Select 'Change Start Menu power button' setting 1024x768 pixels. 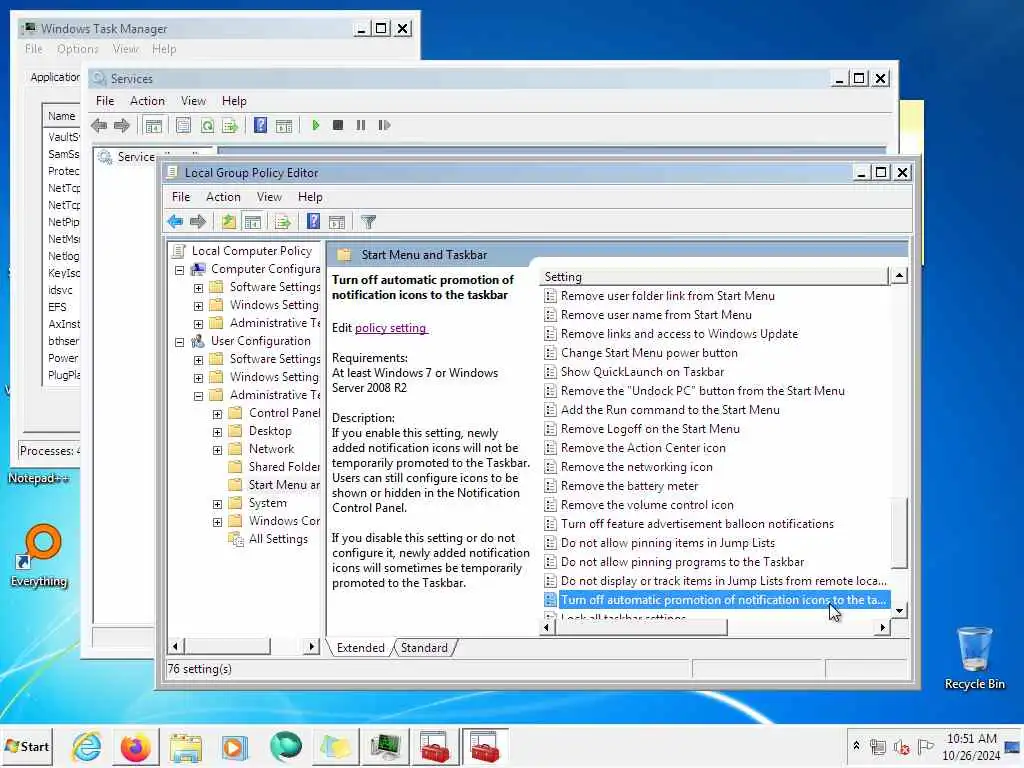[649, 353]
